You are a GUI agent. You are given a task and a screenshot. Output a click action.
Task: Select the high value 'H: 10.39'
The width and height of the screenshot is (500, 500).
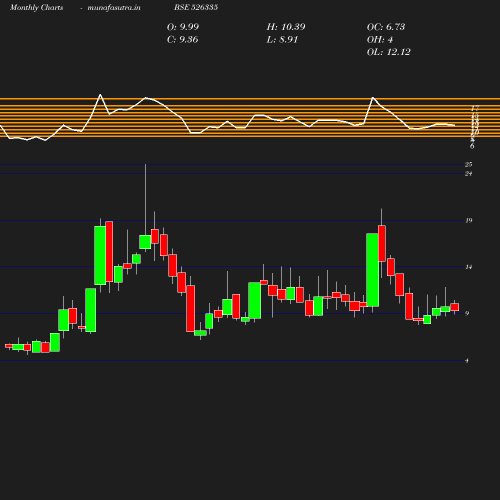[x=286, y=27]
